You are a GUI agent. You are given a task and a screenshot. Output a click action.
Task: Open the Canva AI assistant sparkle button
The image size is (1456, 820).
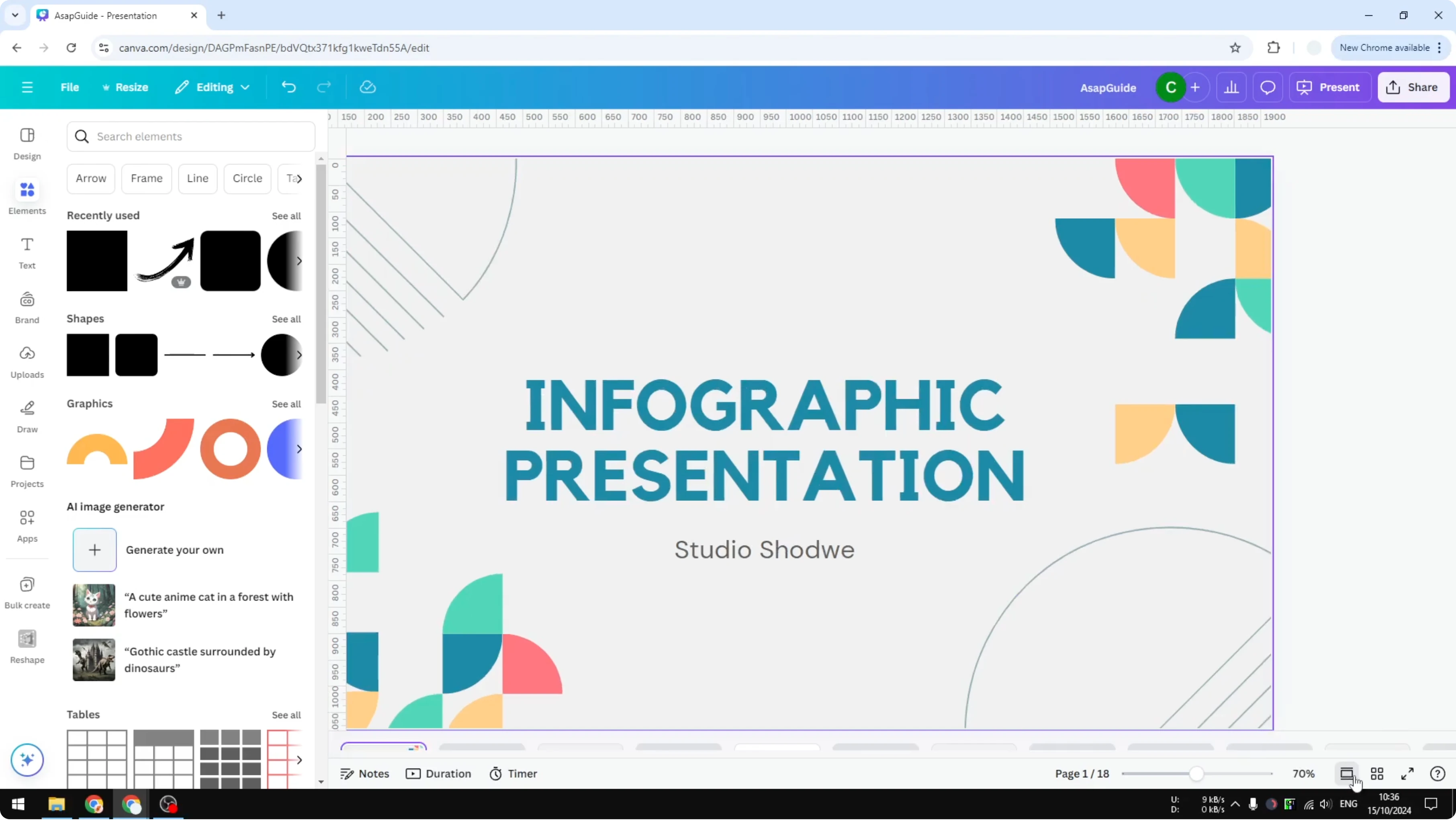point(27,759)
